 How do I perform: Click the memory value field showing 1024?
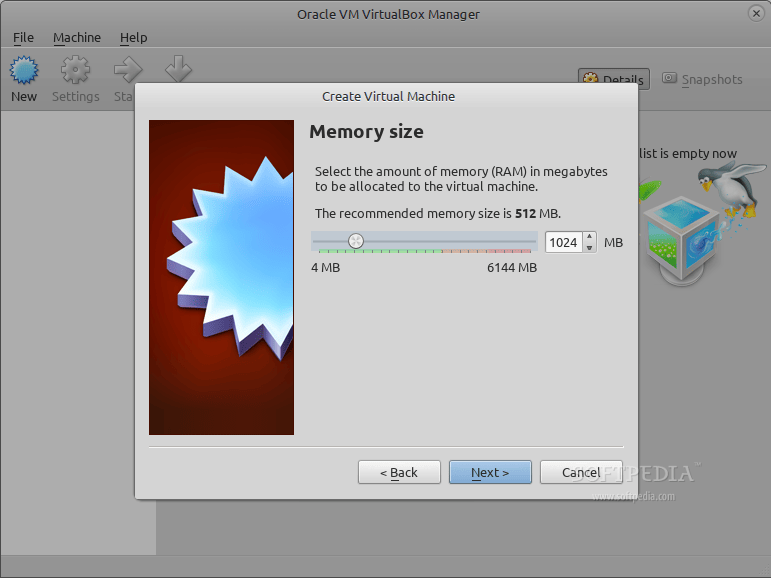tap(564, 242)
